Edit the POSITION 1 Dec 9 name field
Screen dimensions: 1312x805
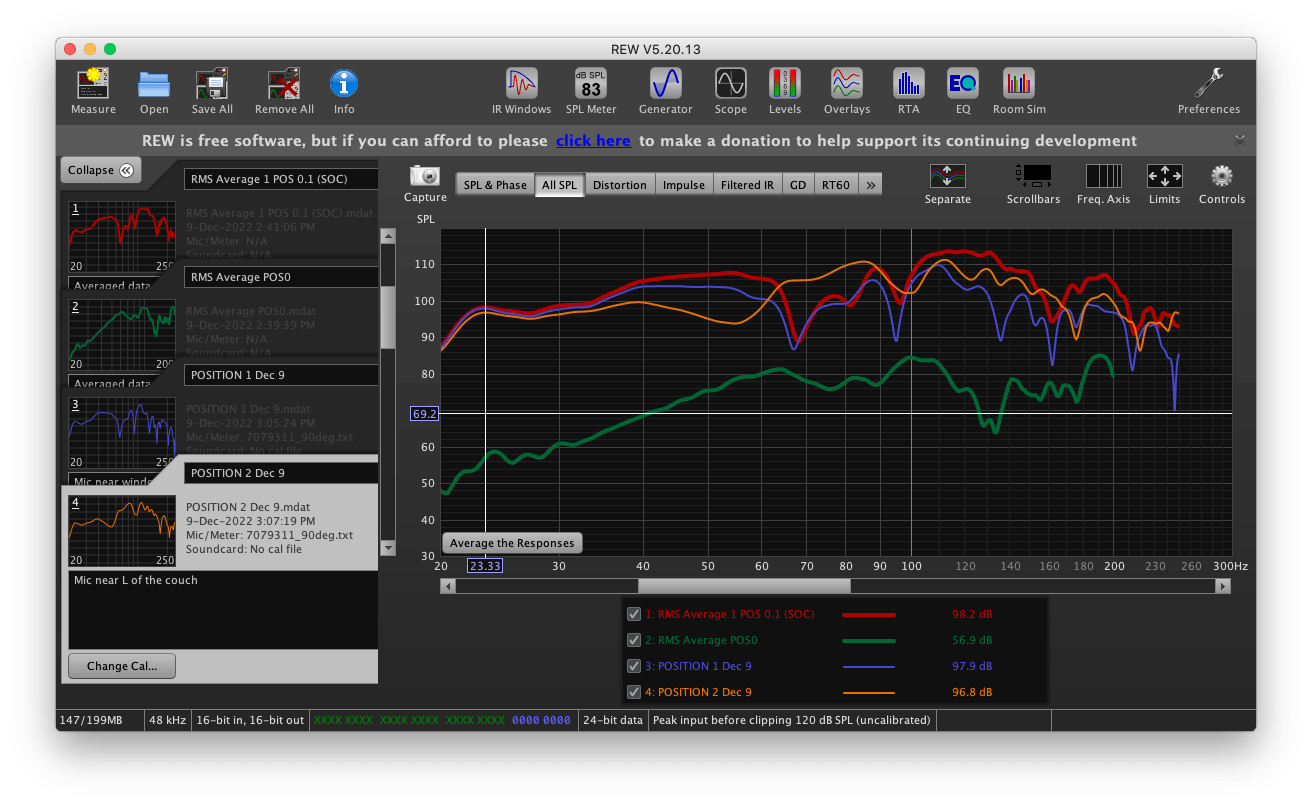[x=281, y=375]
